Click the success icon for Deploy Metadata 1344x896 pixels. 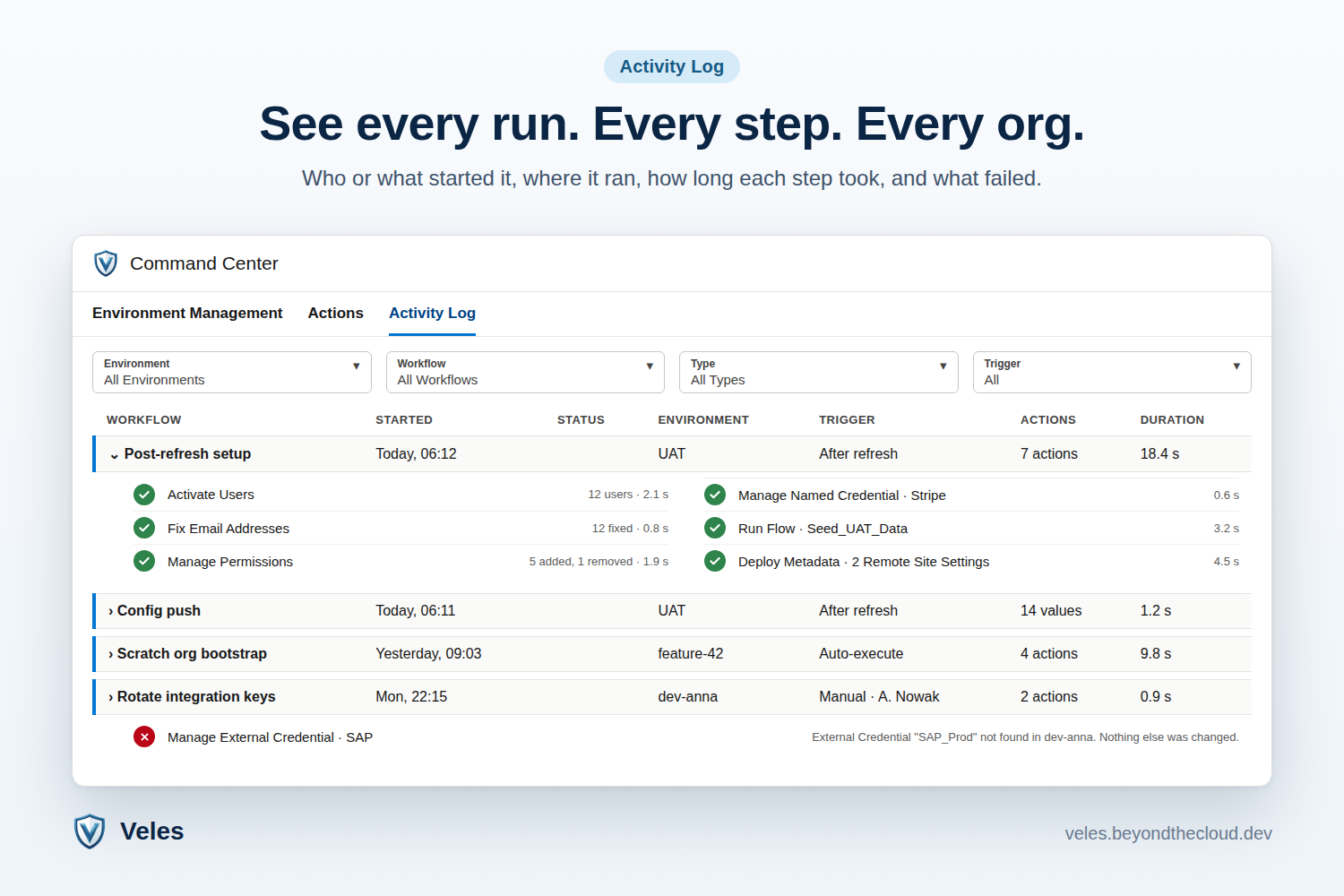coord(715,562)
